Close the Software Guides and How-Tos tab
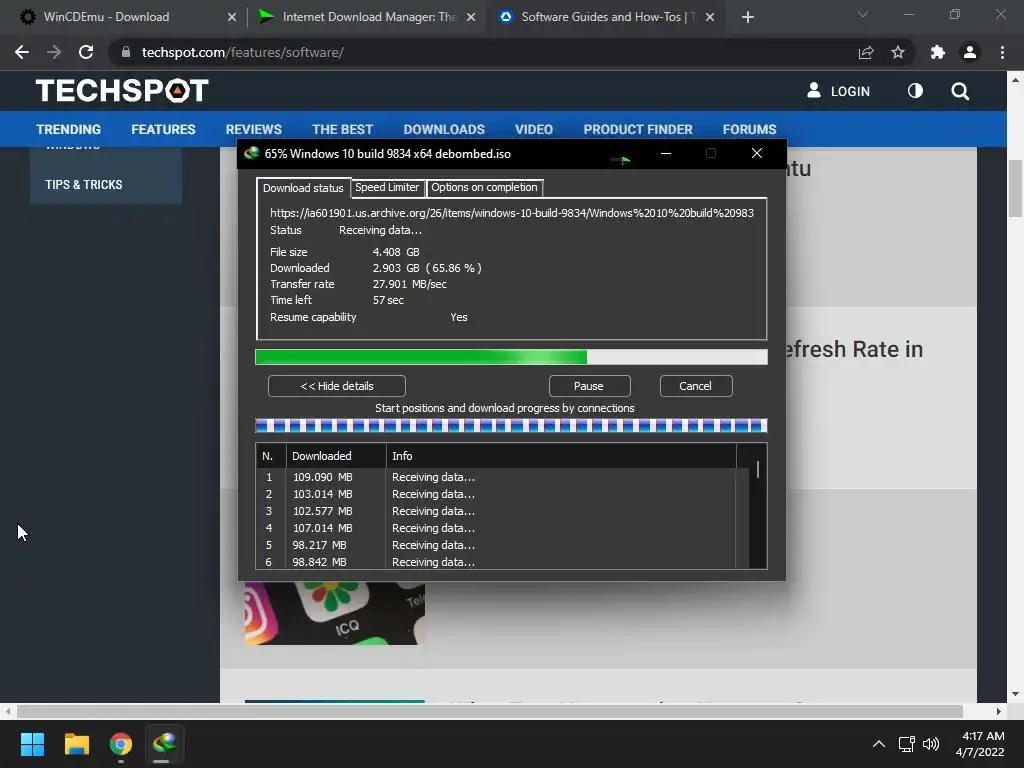The image size is (1024, 768). point(710,17)
